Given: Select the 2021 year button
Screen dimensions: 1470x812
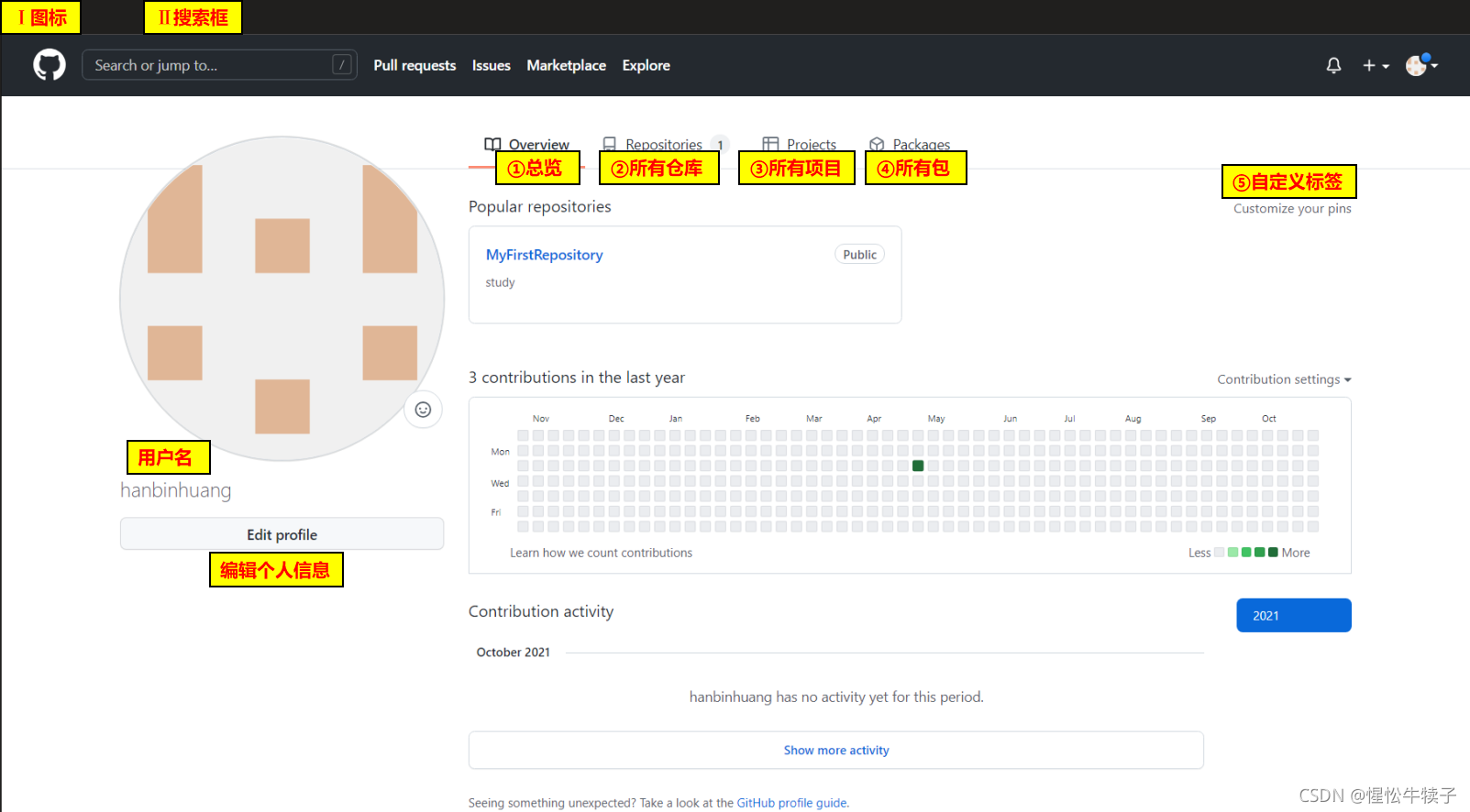Looking at the screenshot, I should (x=1293, y=616).
